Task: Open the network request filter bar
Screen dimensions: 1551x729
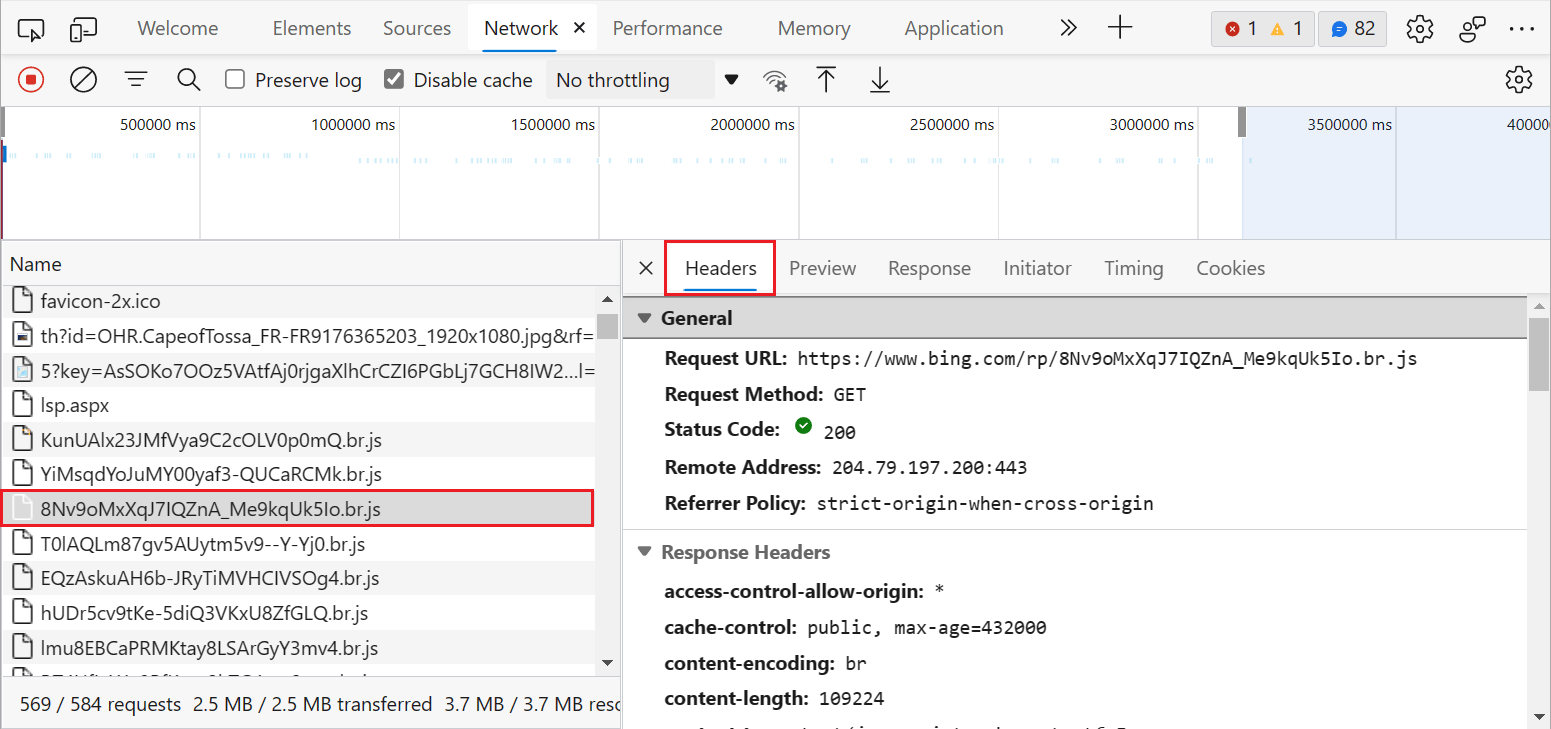Action: coord(136,80)
